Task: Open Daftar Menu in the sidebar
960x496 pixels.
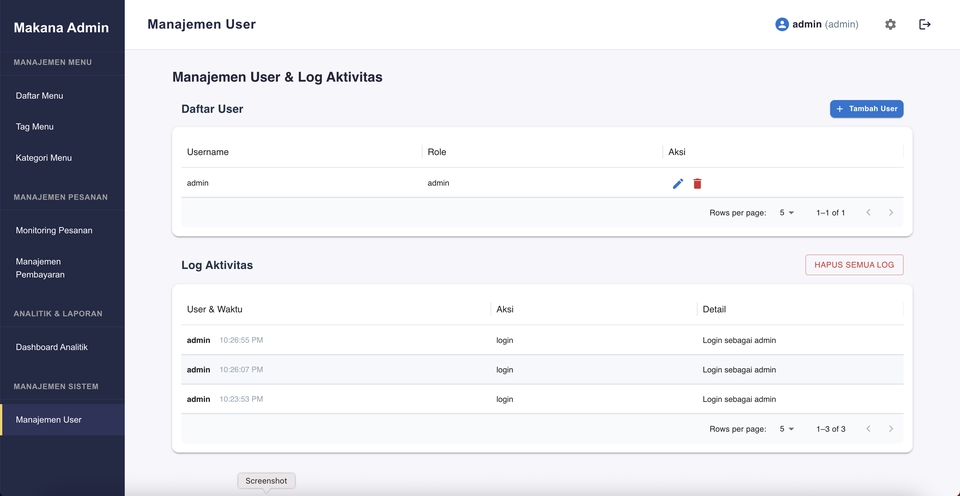Action: 40,96
